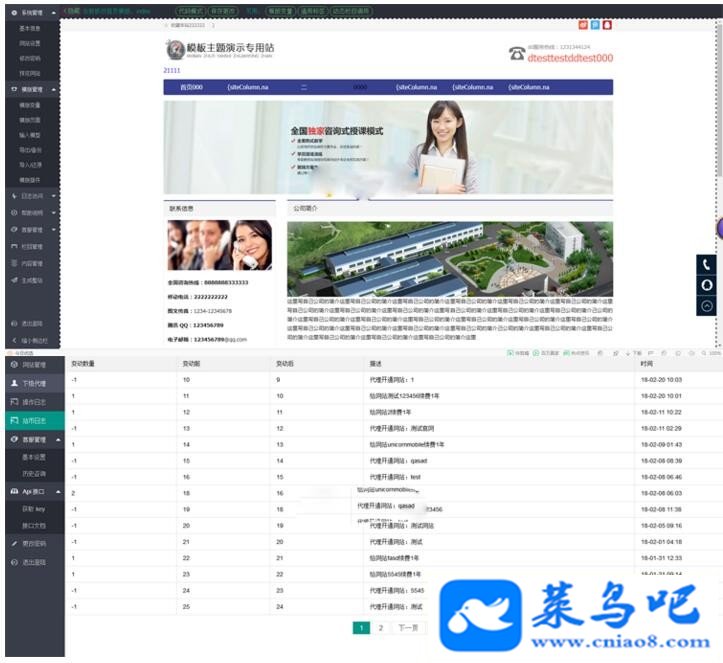Click the 生成整站 paper plane icon
Screen dimensions: 723x663
click(14, 280)
